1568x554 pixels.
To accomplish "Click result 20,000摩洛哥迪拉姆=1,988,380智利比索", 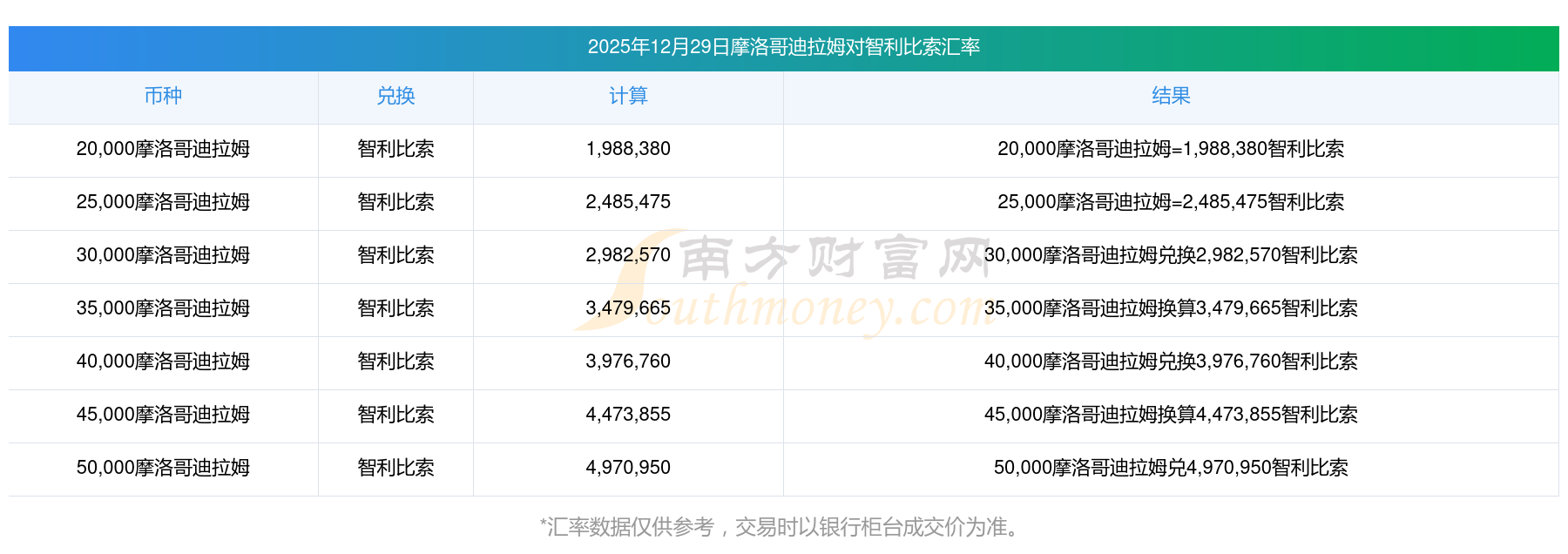I will pos(1171,149).
